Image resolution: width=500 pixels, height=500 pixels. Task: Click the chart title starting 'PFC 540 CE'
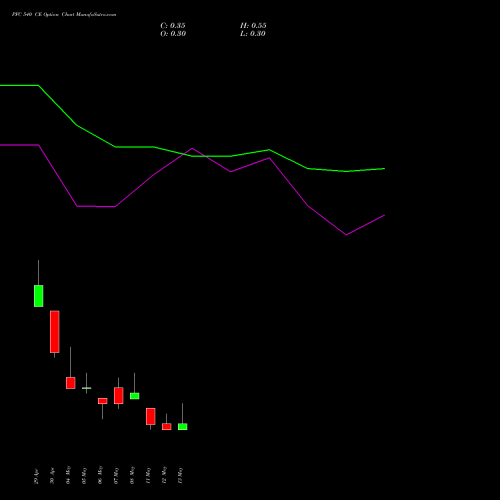64,15
